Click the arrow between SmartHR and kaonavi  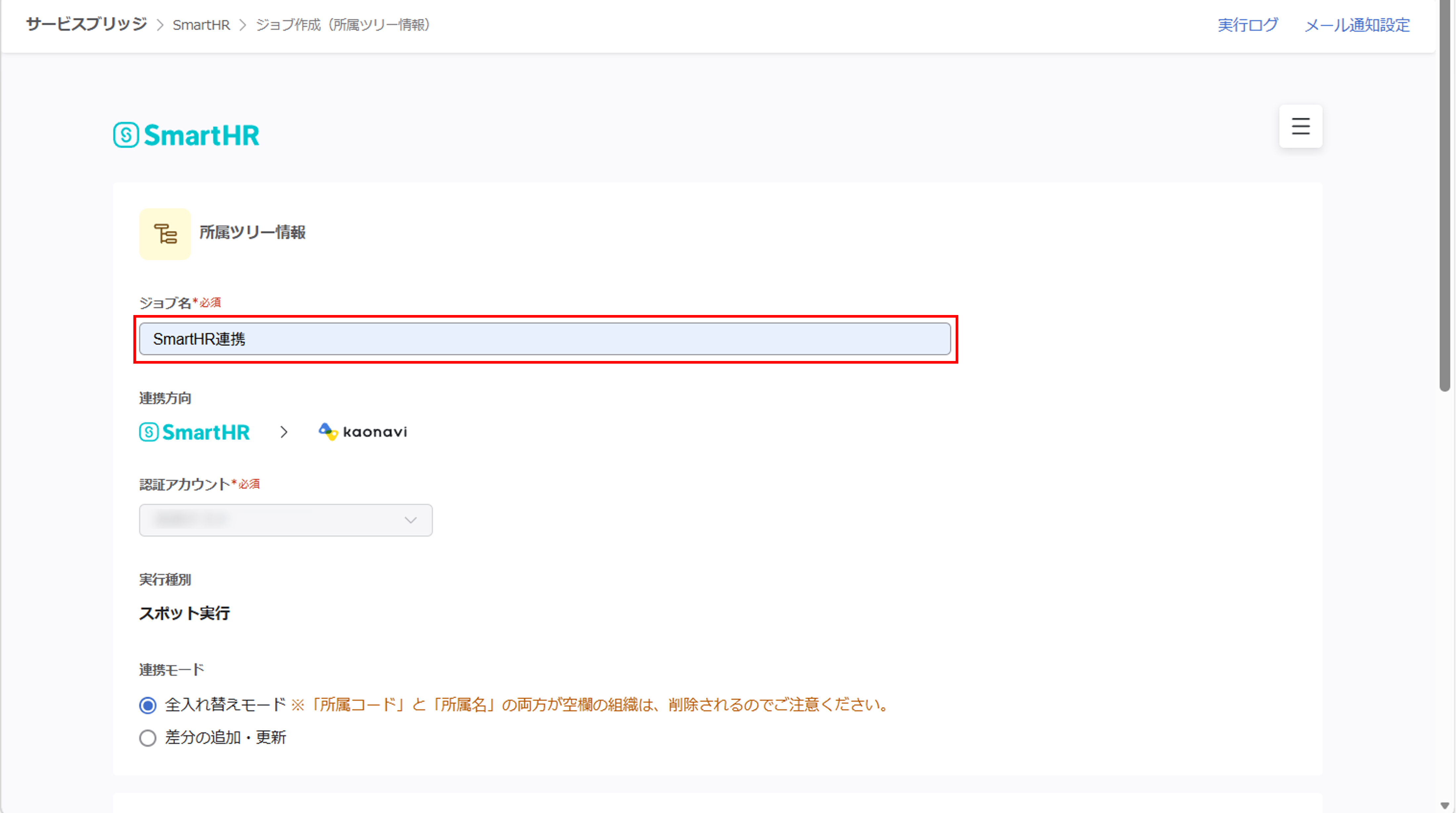[x=284, y=432]
